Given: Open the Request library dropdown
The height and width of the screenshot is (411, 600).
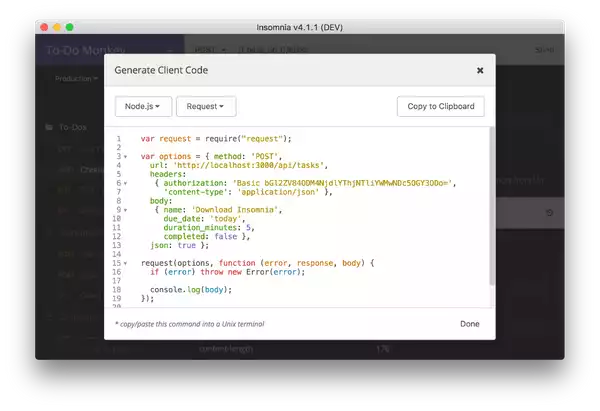Looking at the screenshot, I should (x=206, y=106).
